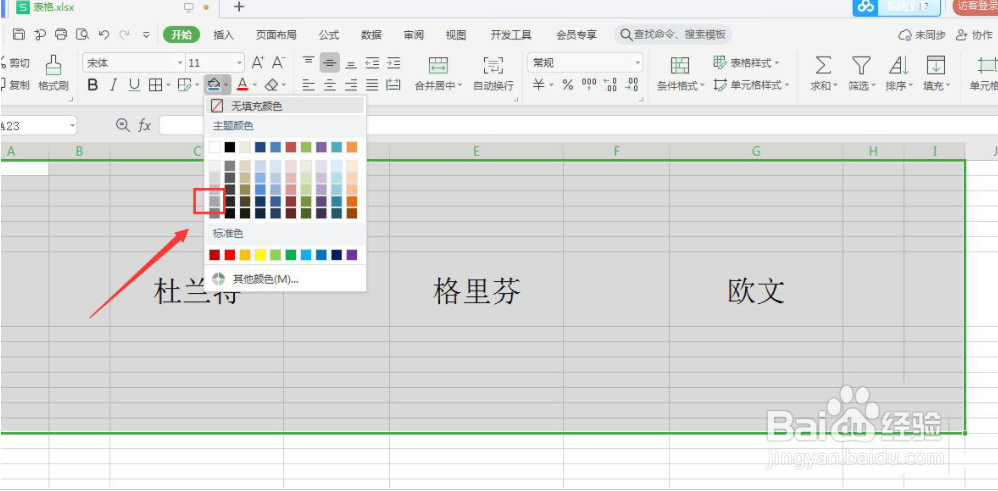
Task: Expand Cell Style (单元格样式) dropdown
Action: (x=786, y=85)
